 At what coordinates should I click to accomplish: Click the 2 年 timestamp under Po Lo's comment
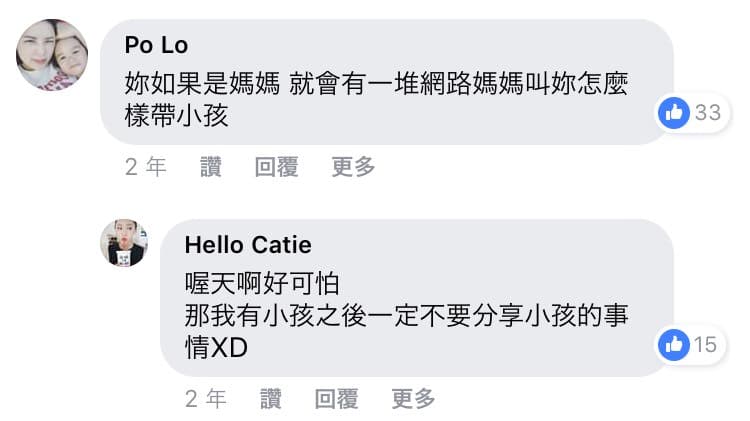[145, 167]
